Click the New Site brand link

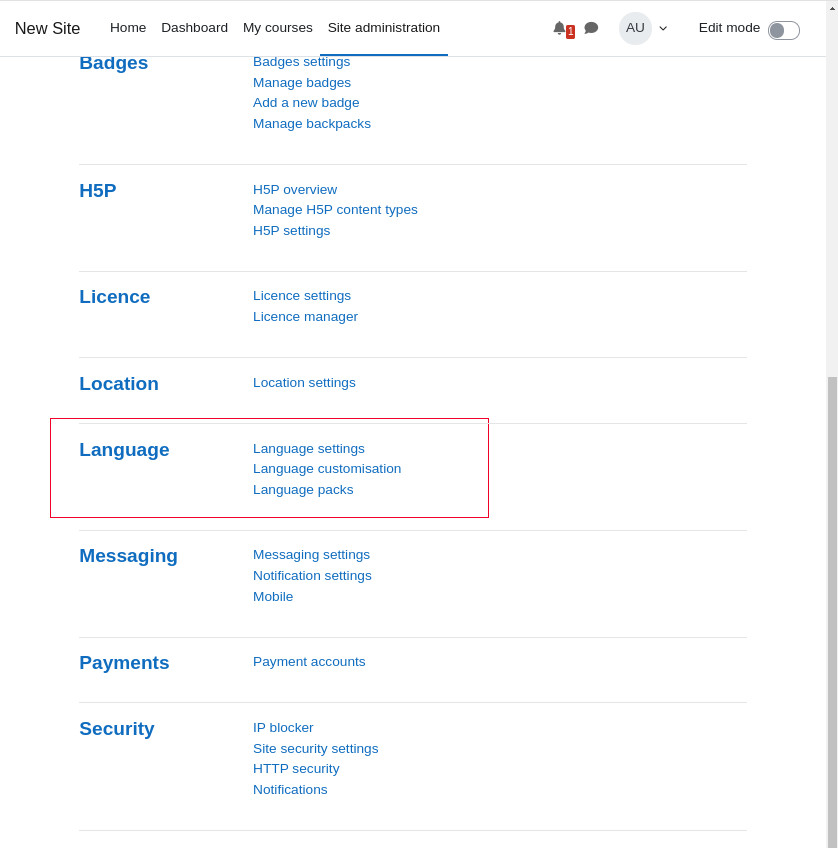click(47, 29)
